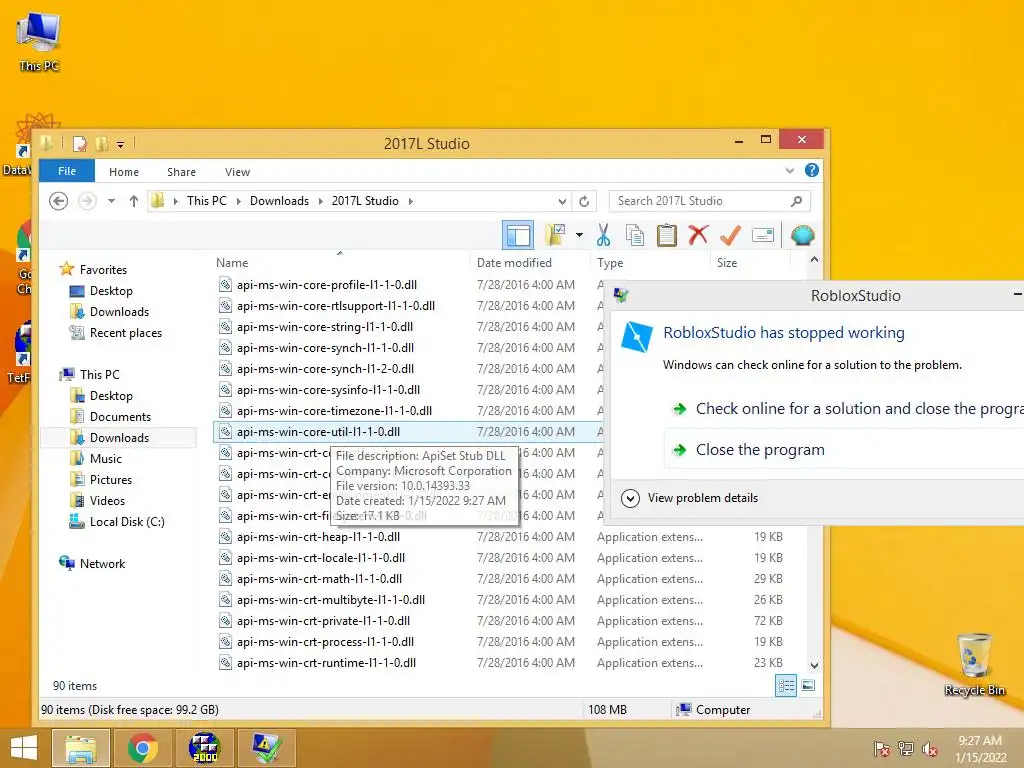Refresh the 2017L Studio folder

click(584, 201)
